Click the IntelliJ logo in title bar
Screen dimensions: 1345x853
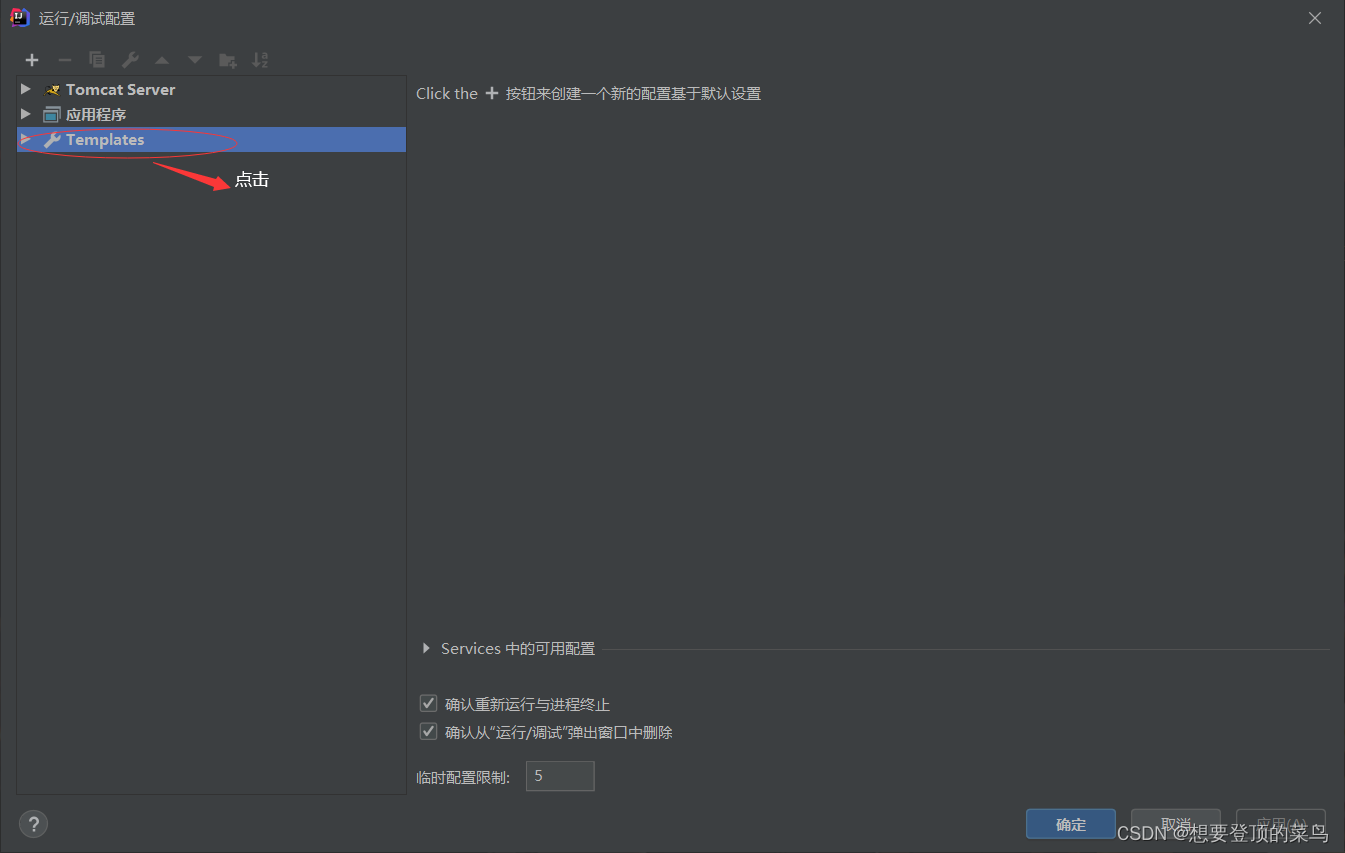[19, 17]
